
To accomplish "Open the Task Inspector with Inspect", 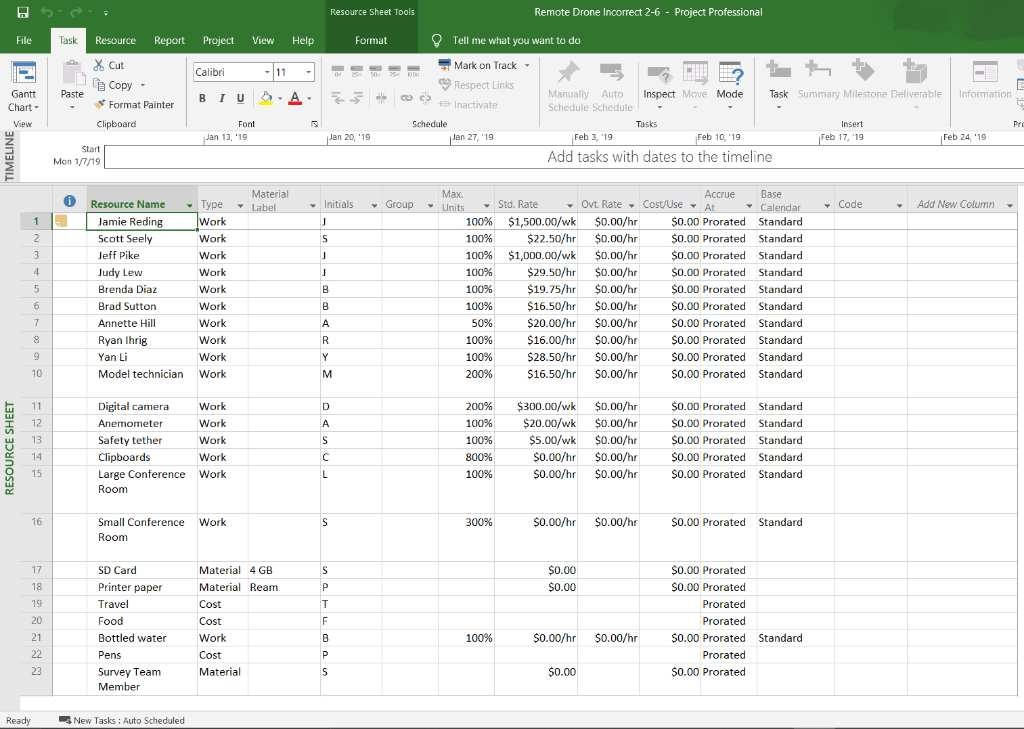I will (x=659, y=85).
